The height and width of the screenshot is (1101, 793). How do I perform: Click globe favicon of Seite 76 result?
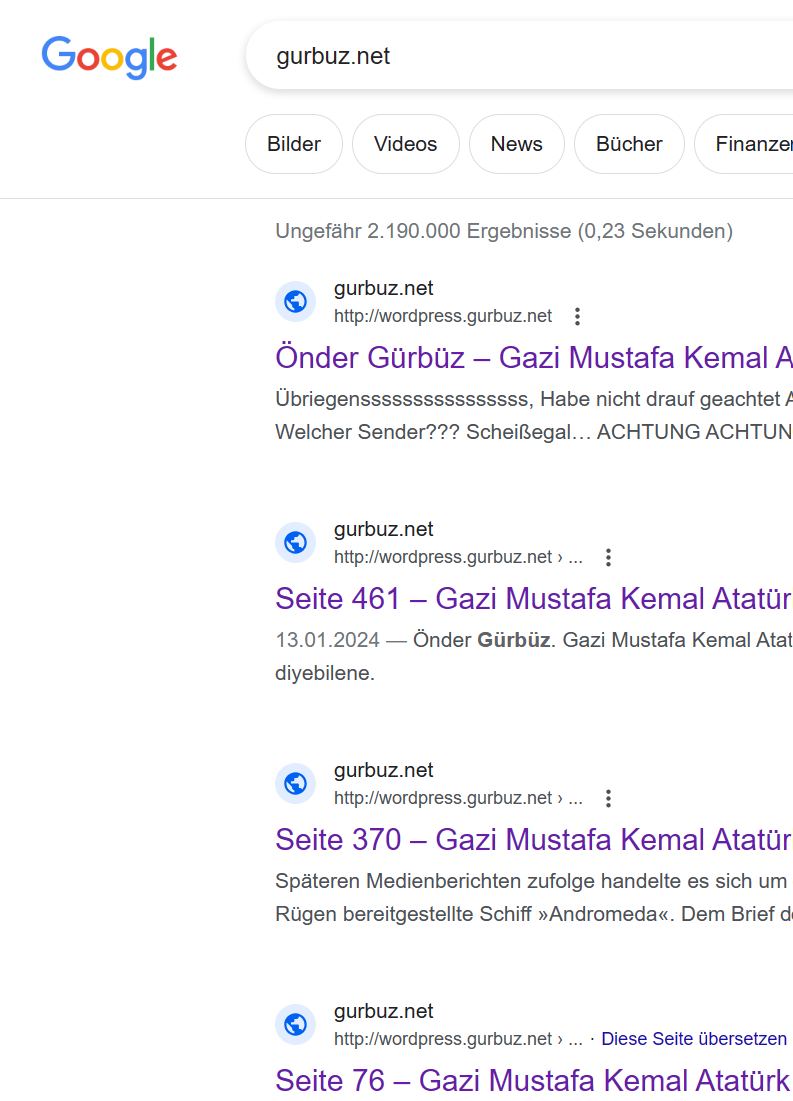[x=295, y=1024]
